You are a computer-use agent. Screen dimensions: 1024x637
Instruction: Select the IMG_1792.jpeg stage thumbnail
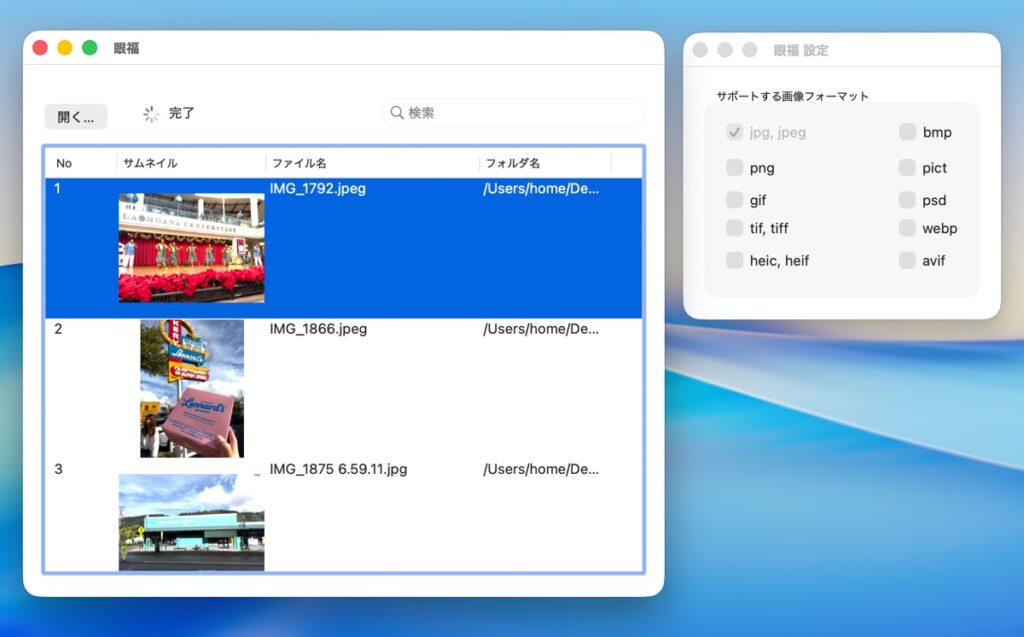point(191,248)
